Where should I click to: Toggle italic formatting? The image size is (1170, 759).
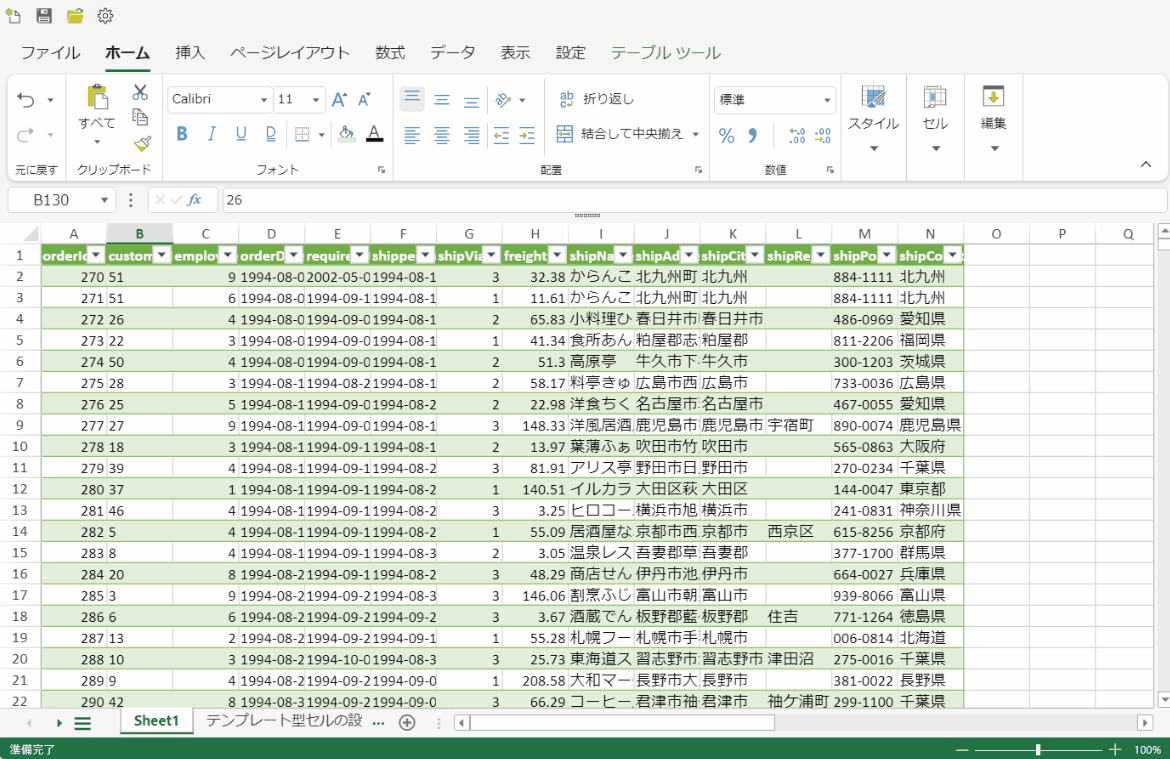click(x=212, y=134)
